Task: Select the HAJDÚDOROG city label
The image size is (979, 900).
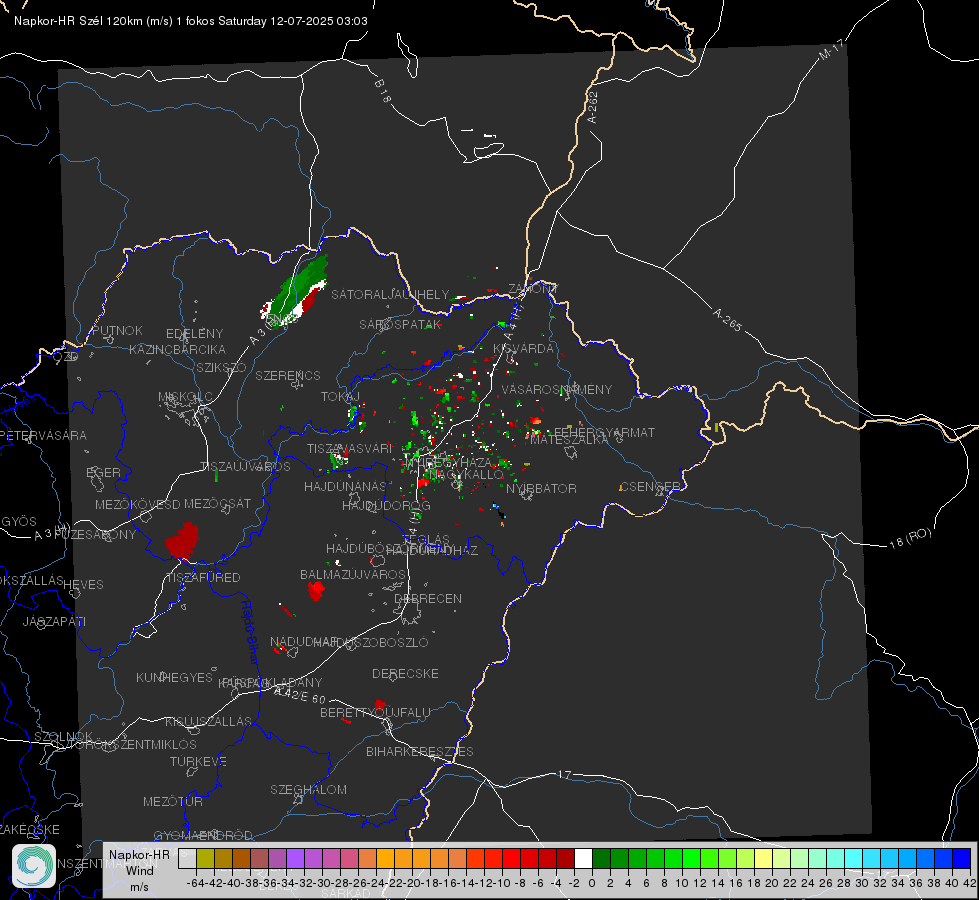Action: click(x=386, y=505)
